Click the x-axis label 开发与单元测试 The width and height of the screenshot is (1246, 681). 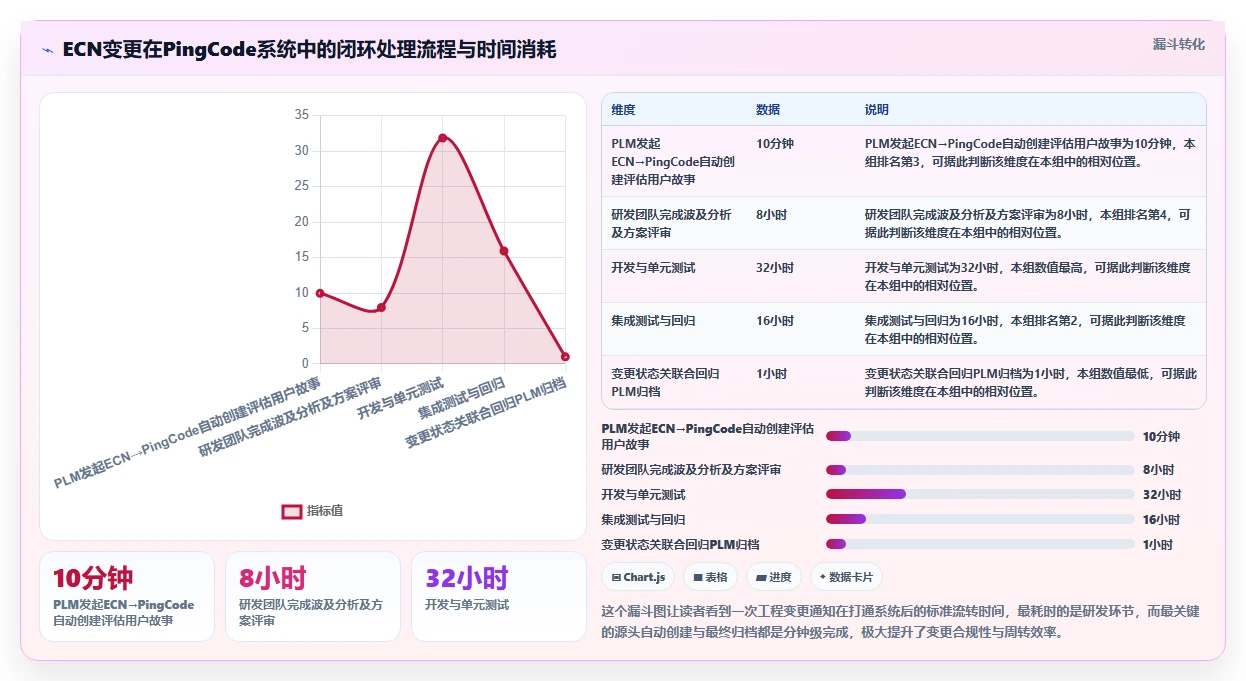click(x=400, y=399)
